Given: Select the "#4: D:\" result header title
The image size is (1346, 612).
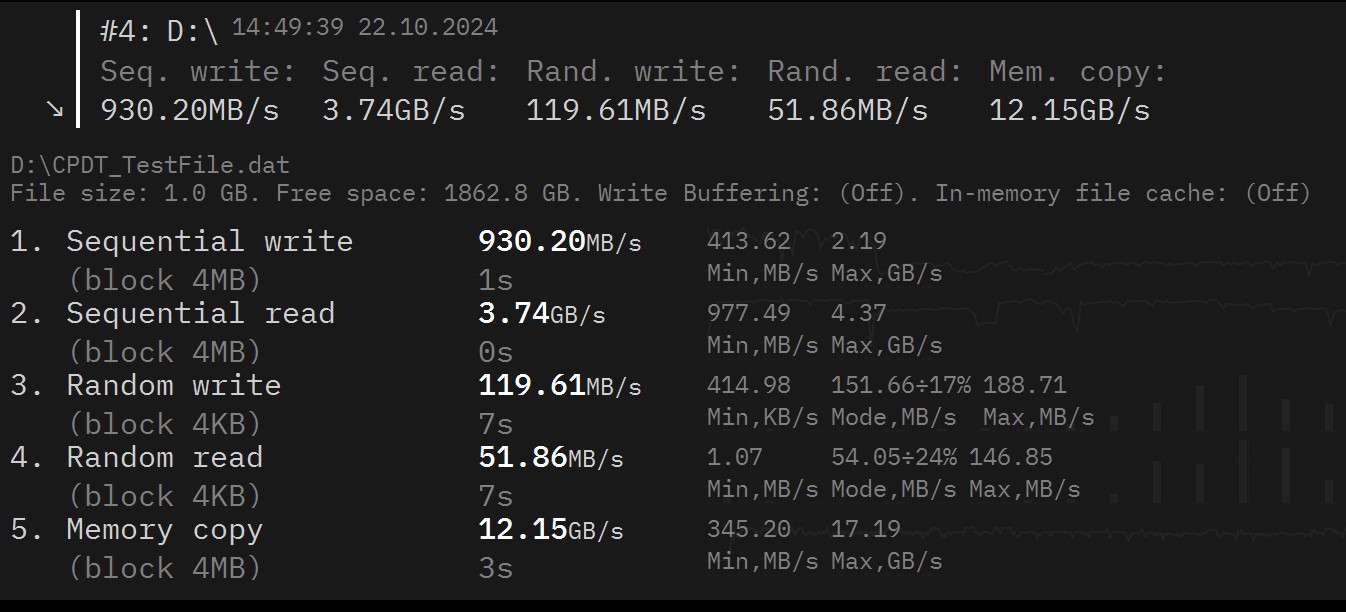Looking at the screenshot, I should [159, 31].
